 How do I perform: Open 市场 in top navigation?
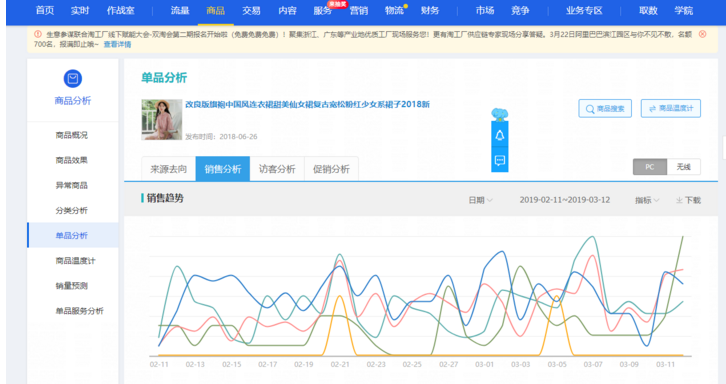click(x=485, y=10)
